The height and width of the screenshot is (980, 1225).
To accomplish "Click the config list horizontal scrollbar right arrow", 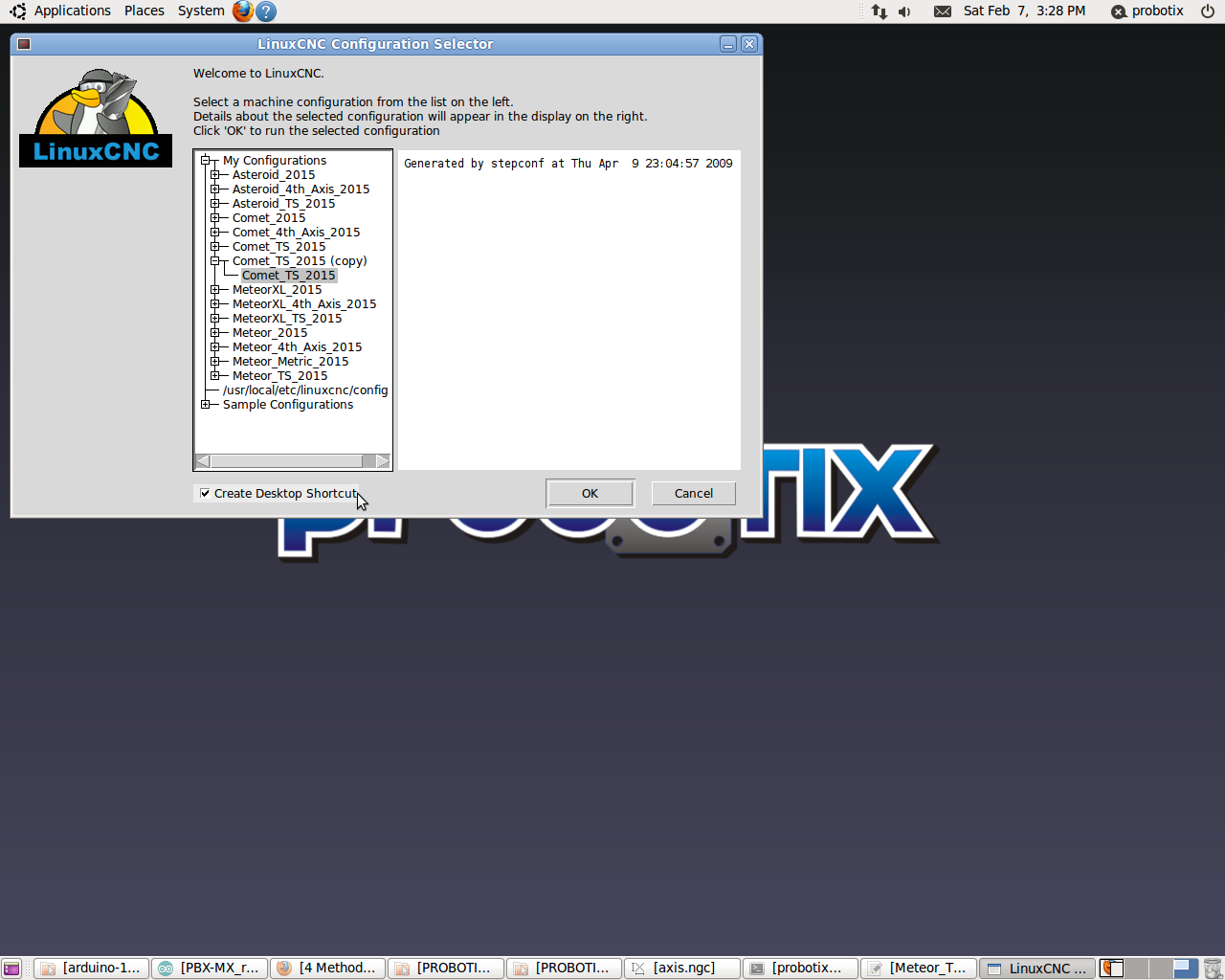I will coord(383,461).
